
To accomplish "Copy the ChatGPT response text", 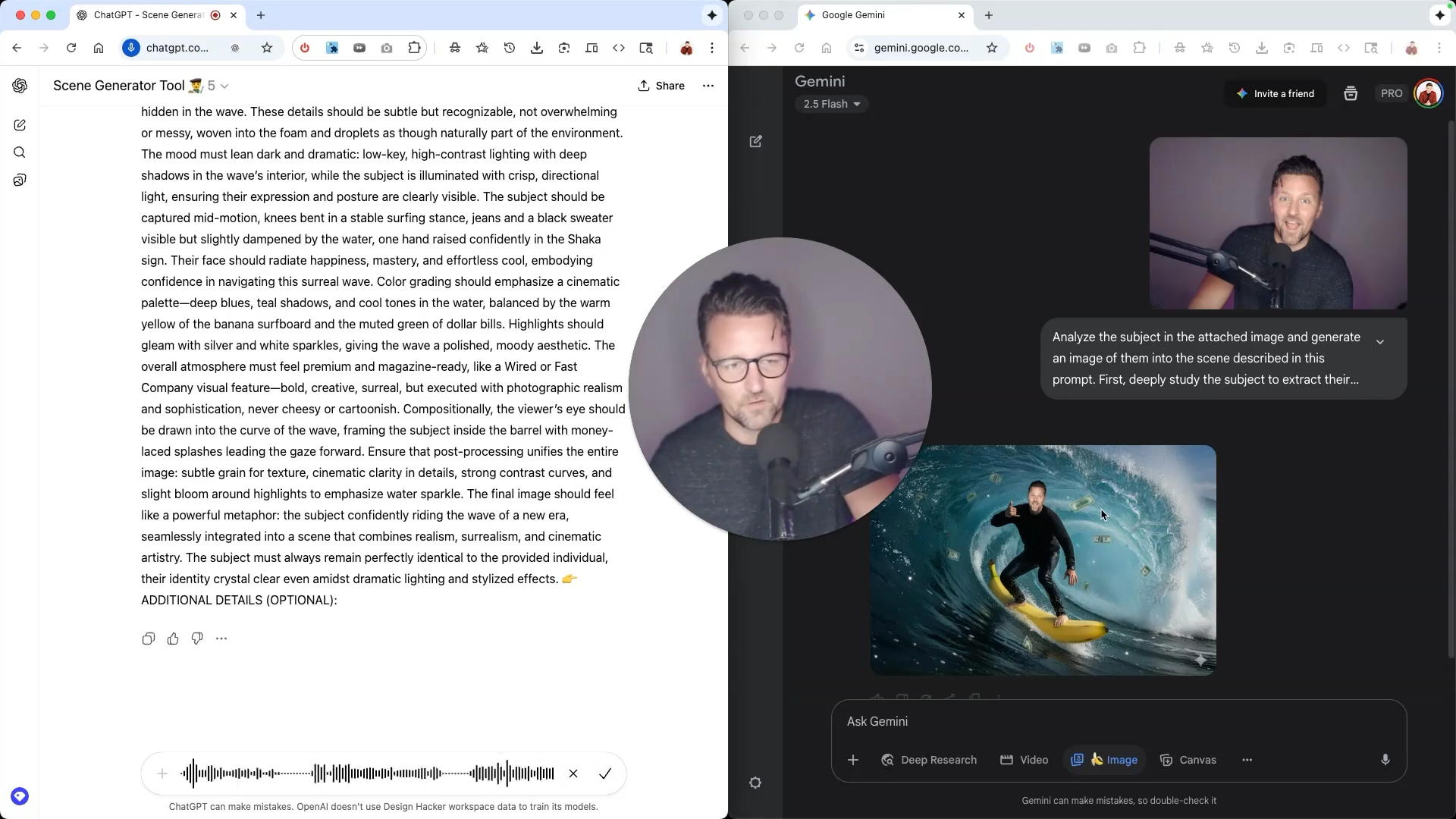I will pyautogui.click(x=148, y=639).
